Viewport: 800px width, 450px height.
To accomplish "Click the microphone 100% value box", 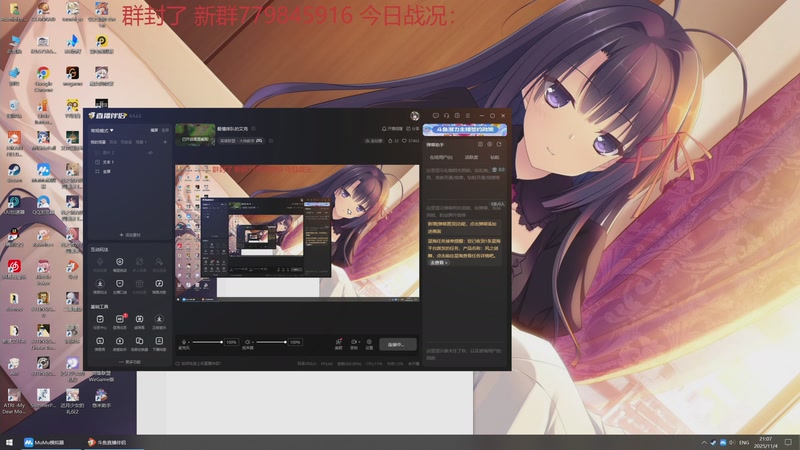I will coord(231,342).
